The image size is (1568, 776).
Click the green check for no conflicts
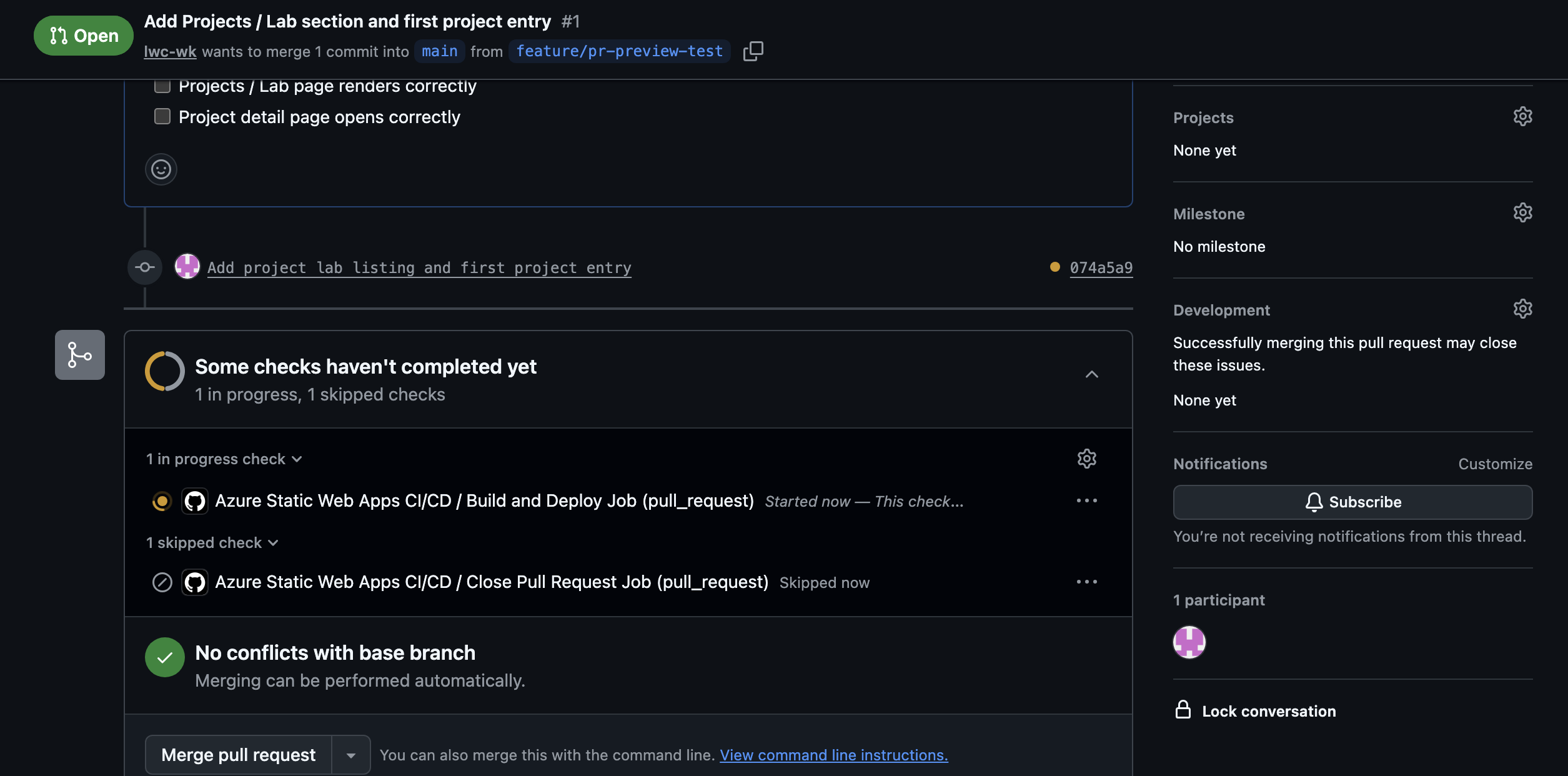click(x=165, y=657)
